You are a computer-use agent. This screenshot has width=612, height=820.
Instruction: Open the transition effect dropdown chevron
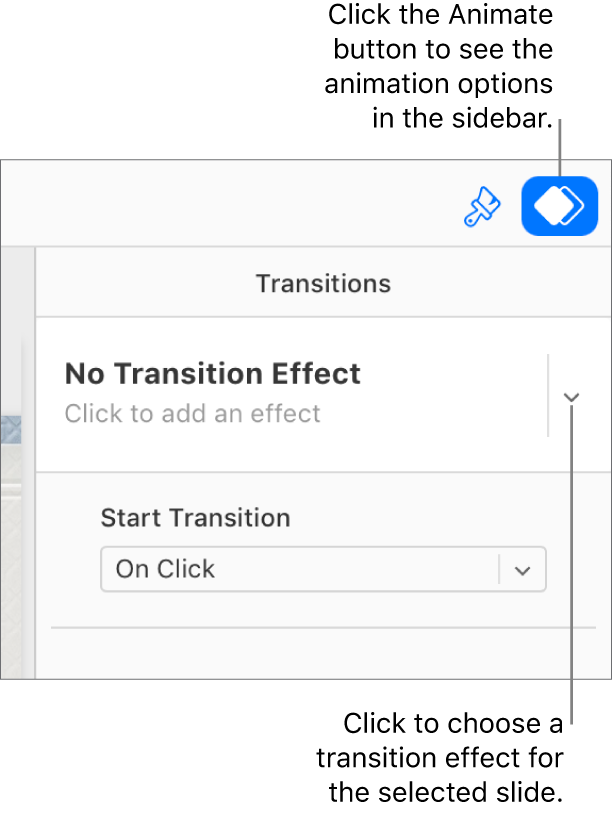(x=570, y=395)
